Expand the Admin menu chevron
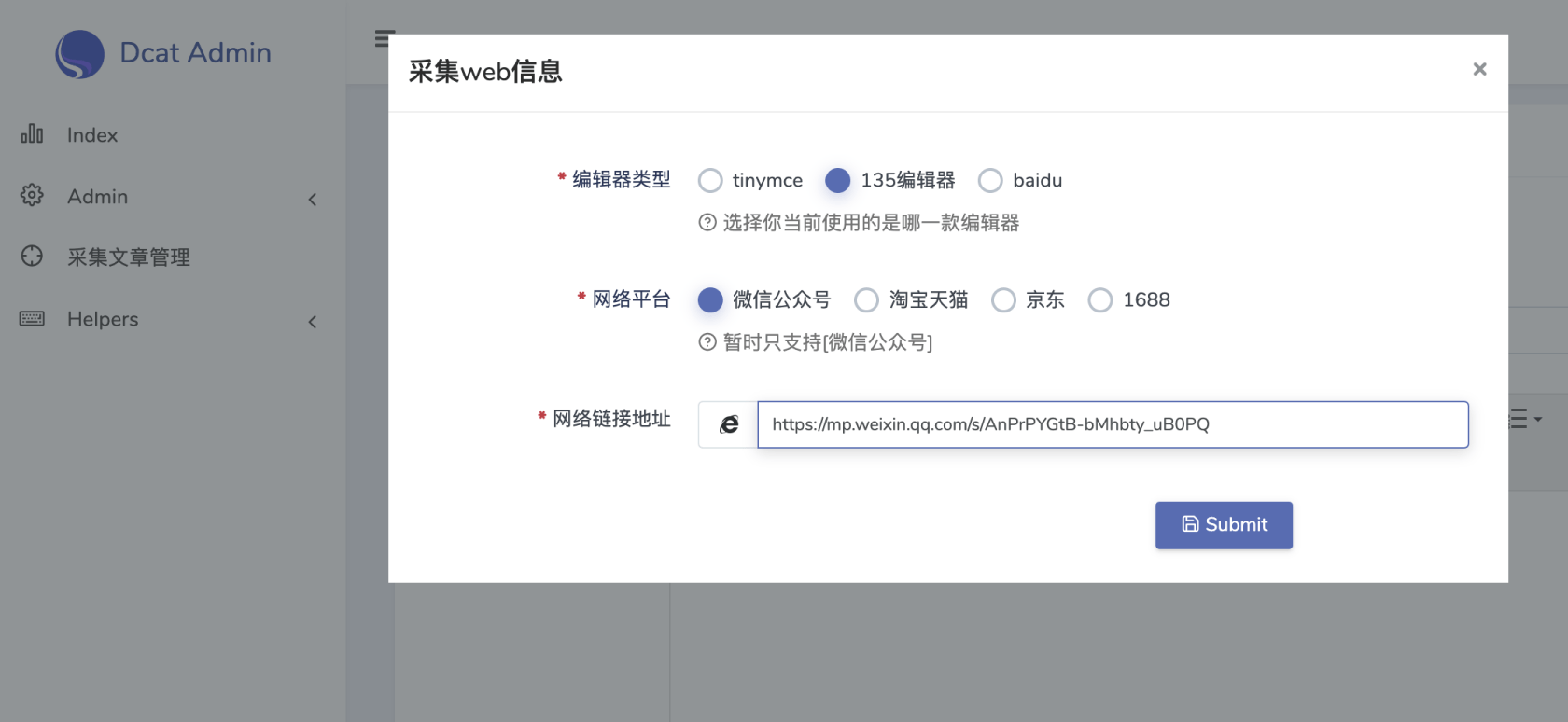The width and height of the screenshot is (1568, 722). pyautogui.click(x=313, y=199)
